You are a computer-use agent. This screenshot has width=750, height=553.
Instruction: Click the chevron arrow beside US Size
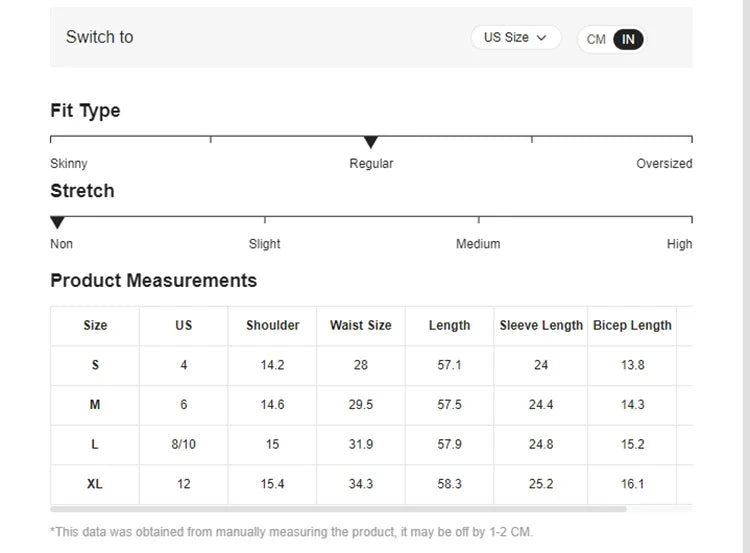tap(542, 38)
